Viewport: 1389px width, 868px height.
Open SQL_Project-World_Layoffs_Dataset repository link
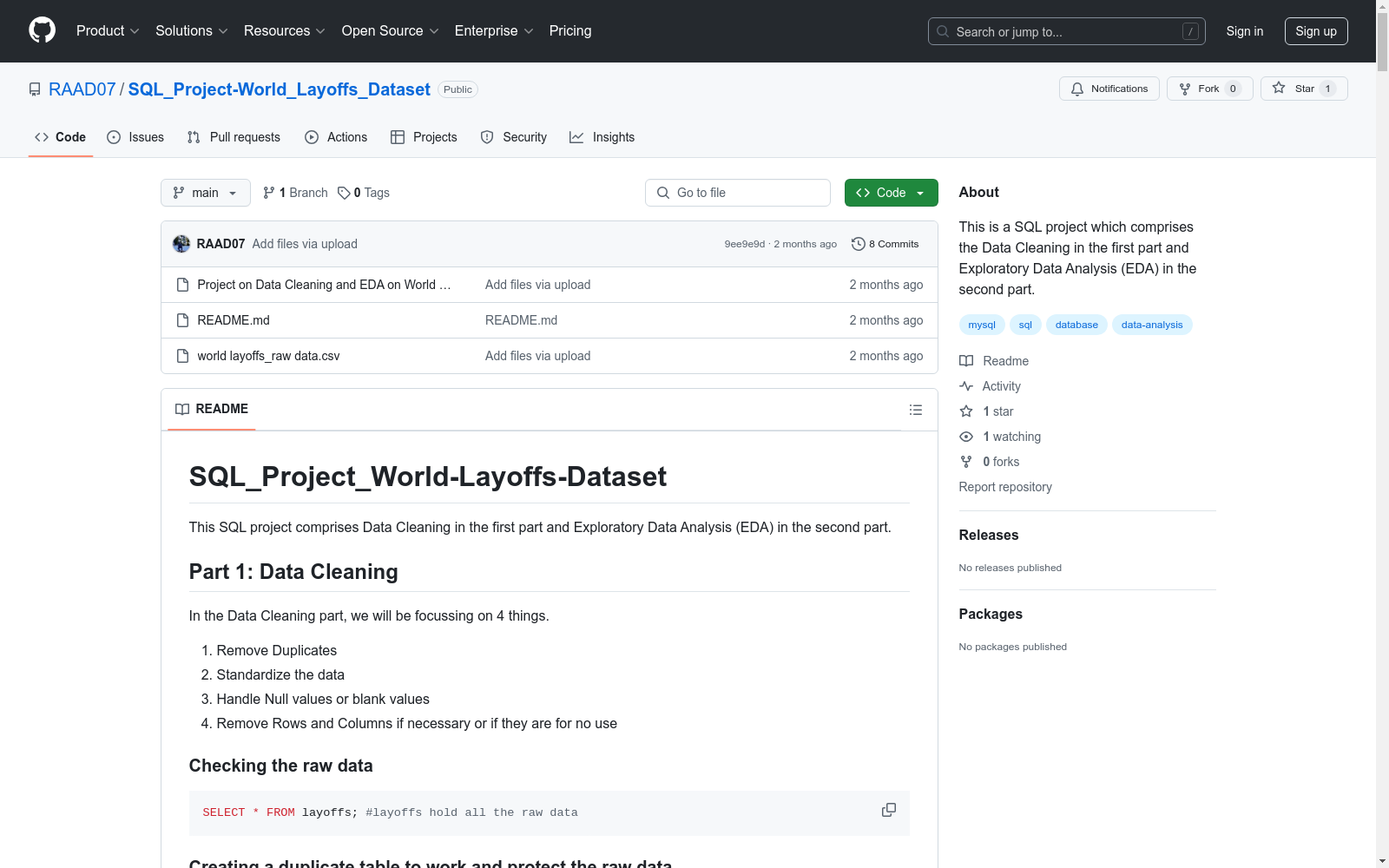pyautogui.click(x=280, y=89)
